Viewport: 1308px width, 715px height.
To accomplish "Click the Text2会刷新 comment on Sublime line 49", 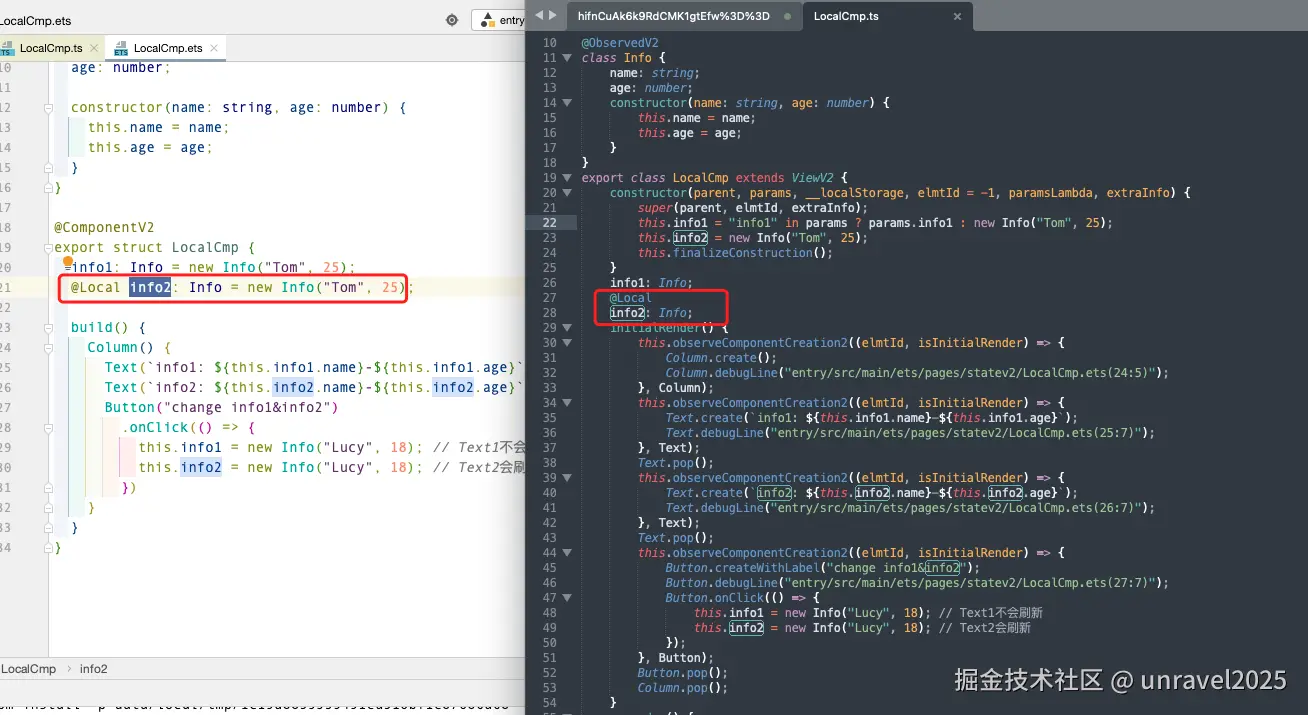I will pyautogui.click(x=987, y=628).
